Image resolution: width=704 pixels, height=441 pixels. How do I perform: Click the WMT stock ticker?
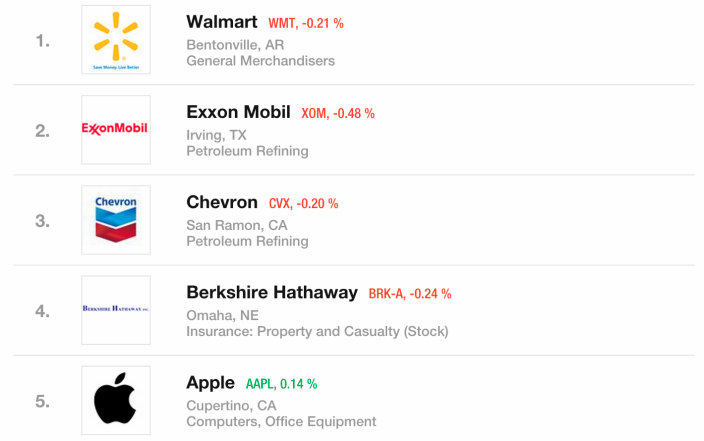coord(305,23)
